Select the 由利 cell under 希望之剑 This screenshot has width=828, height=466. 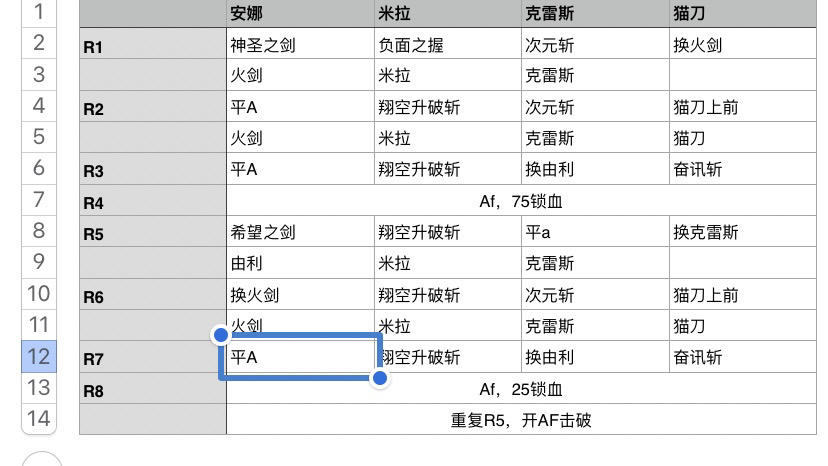(x=300, y=263)
